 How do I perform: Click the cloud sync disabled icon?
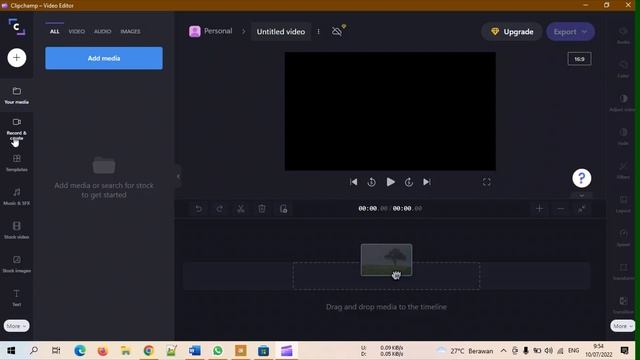pyautogui.click(x=338, y=31)
